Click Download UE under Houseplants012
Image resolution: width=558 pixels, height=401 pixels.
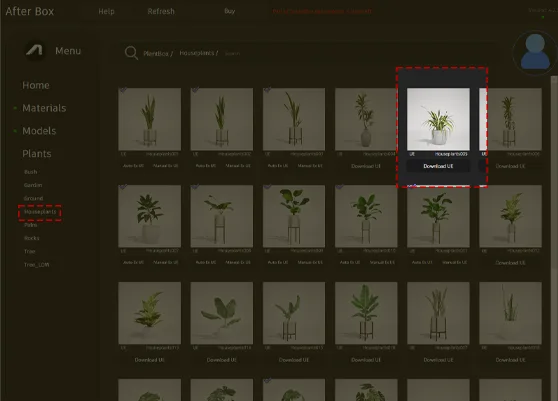(510, 263)
